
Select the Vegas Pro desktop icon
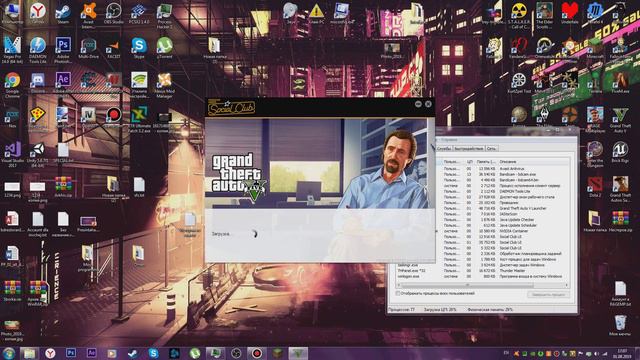click(x=12, y=49)
